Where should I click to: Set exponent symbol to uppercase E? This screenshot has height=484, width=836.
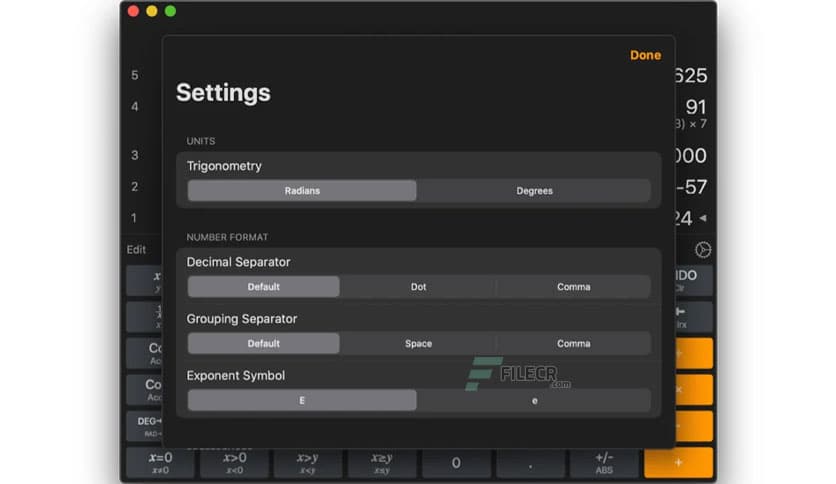pos(302,400)
